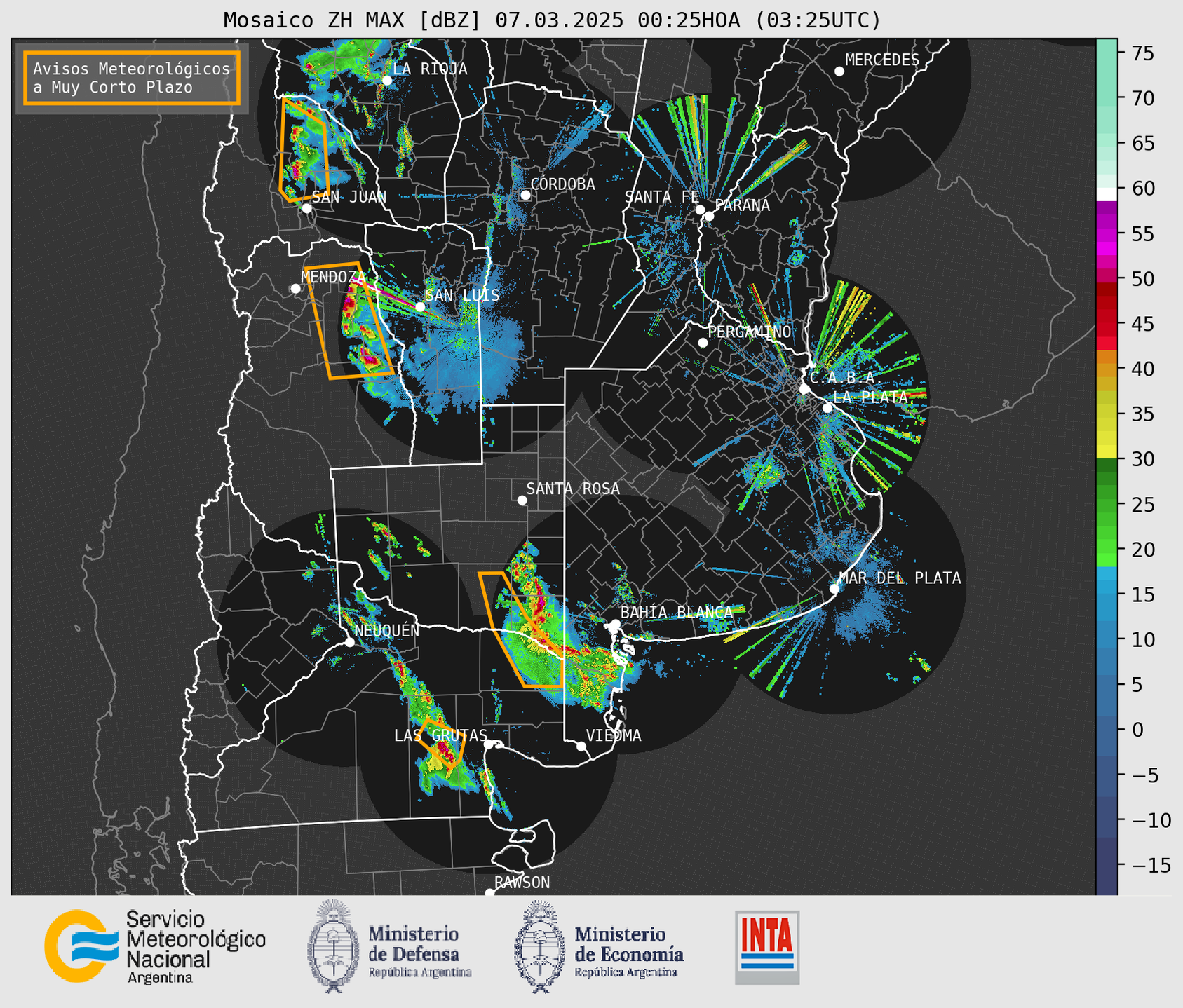The image size is (1183, 1008).
Task: Click the INTA logo
Action: (x=767, y=947)
